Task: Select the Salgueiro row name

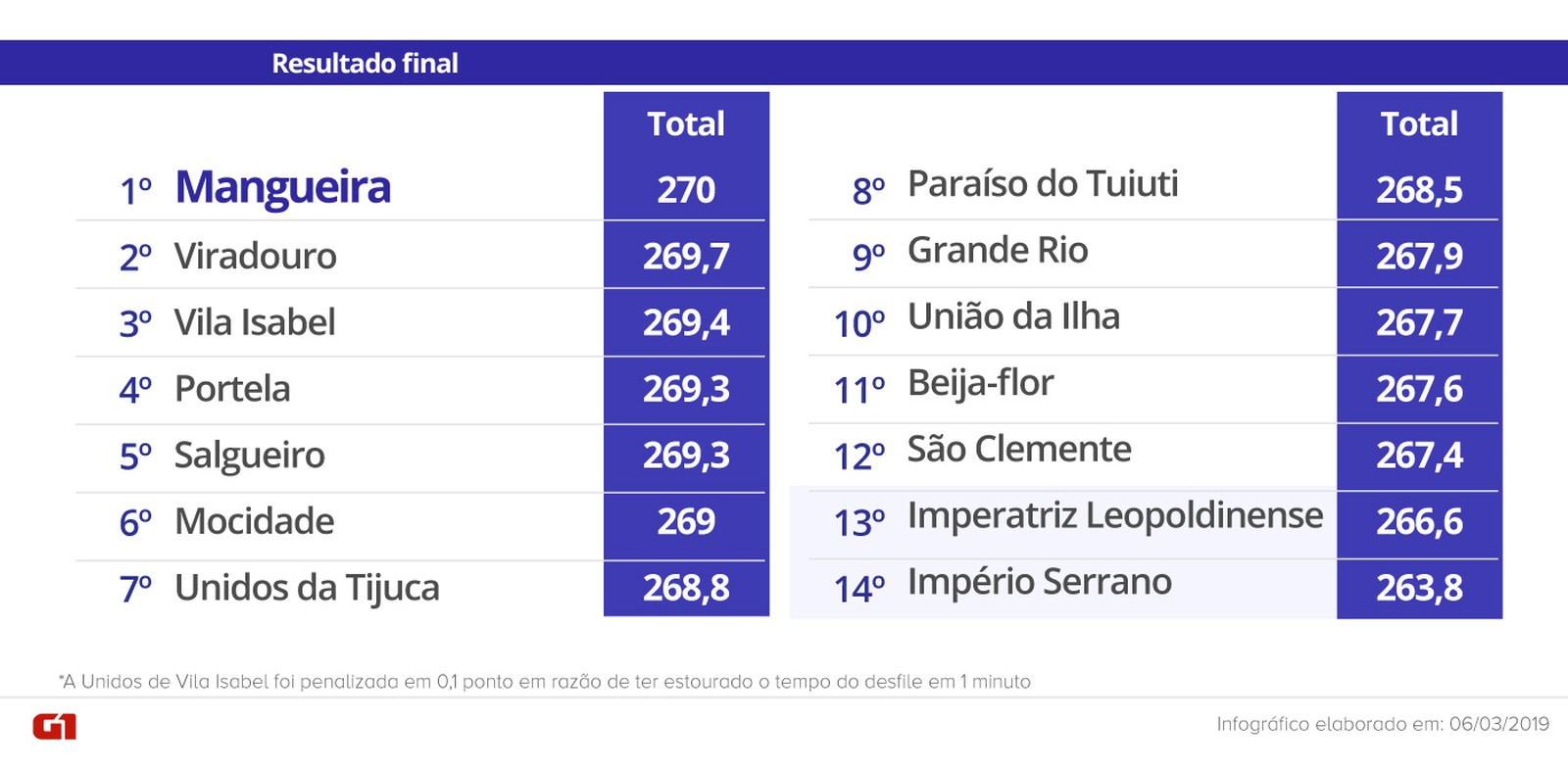Action: click(x=249, y=456)
